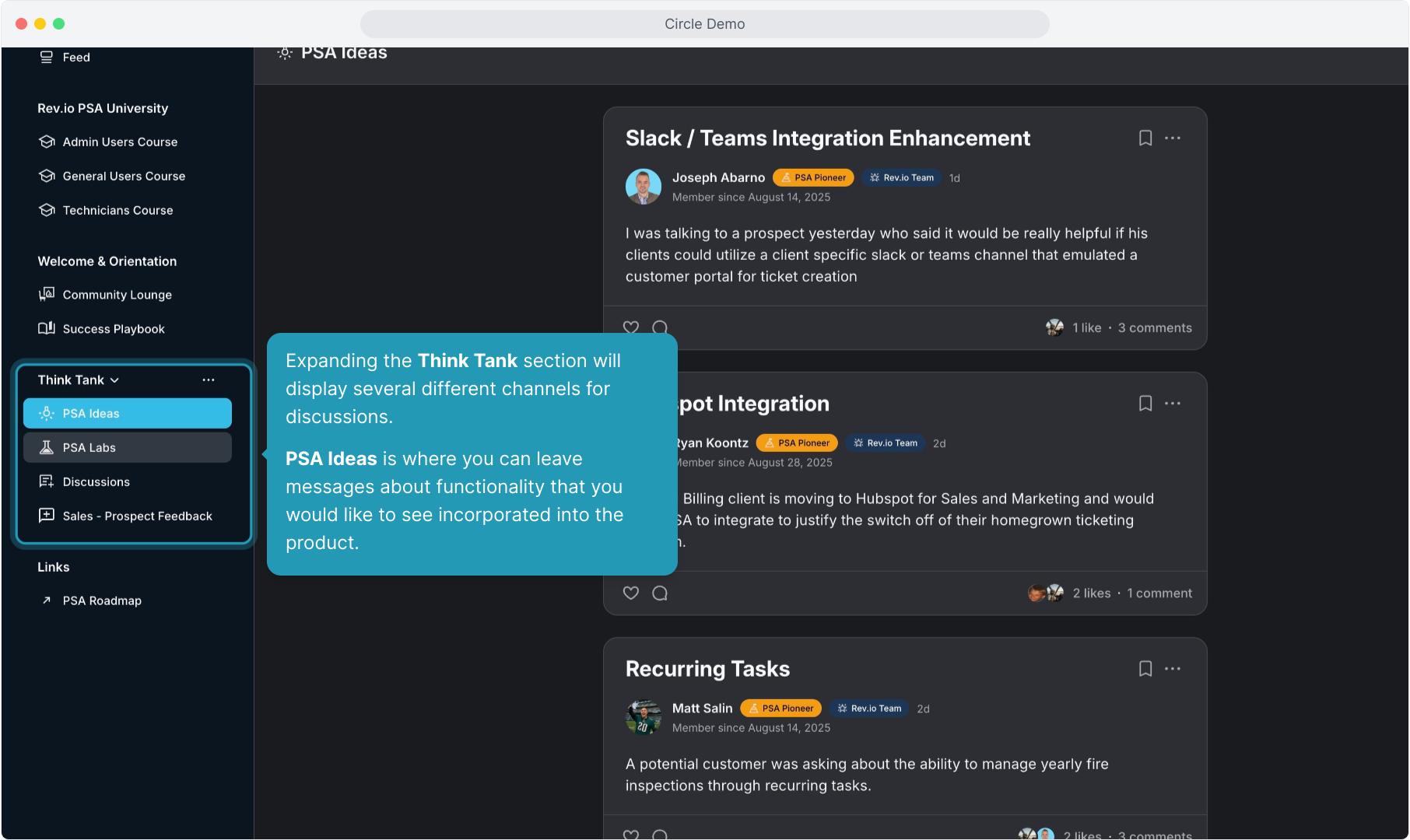The image size is (1410, 840).
Task: Click Joseph Abarno's avatar
Action: 644,187
